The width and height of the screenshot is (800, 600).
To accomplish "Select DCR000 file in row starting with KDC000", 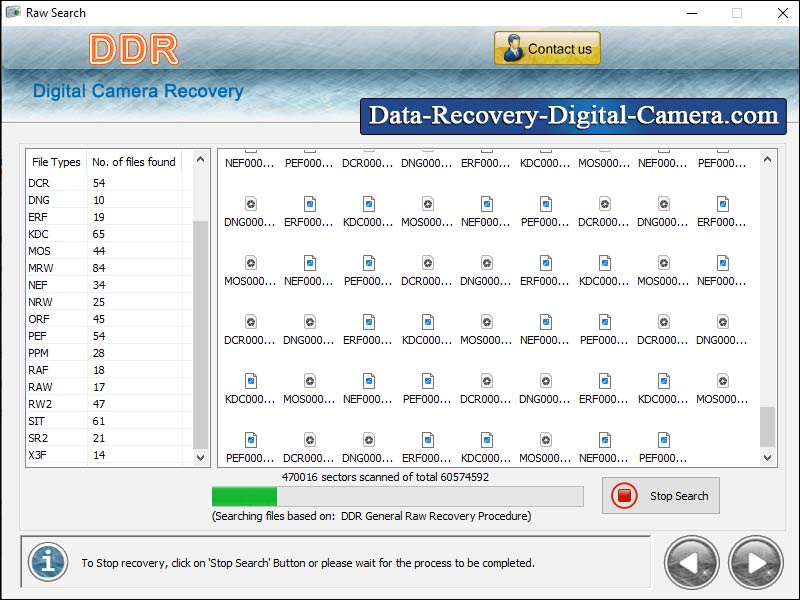I will (486, 389).
